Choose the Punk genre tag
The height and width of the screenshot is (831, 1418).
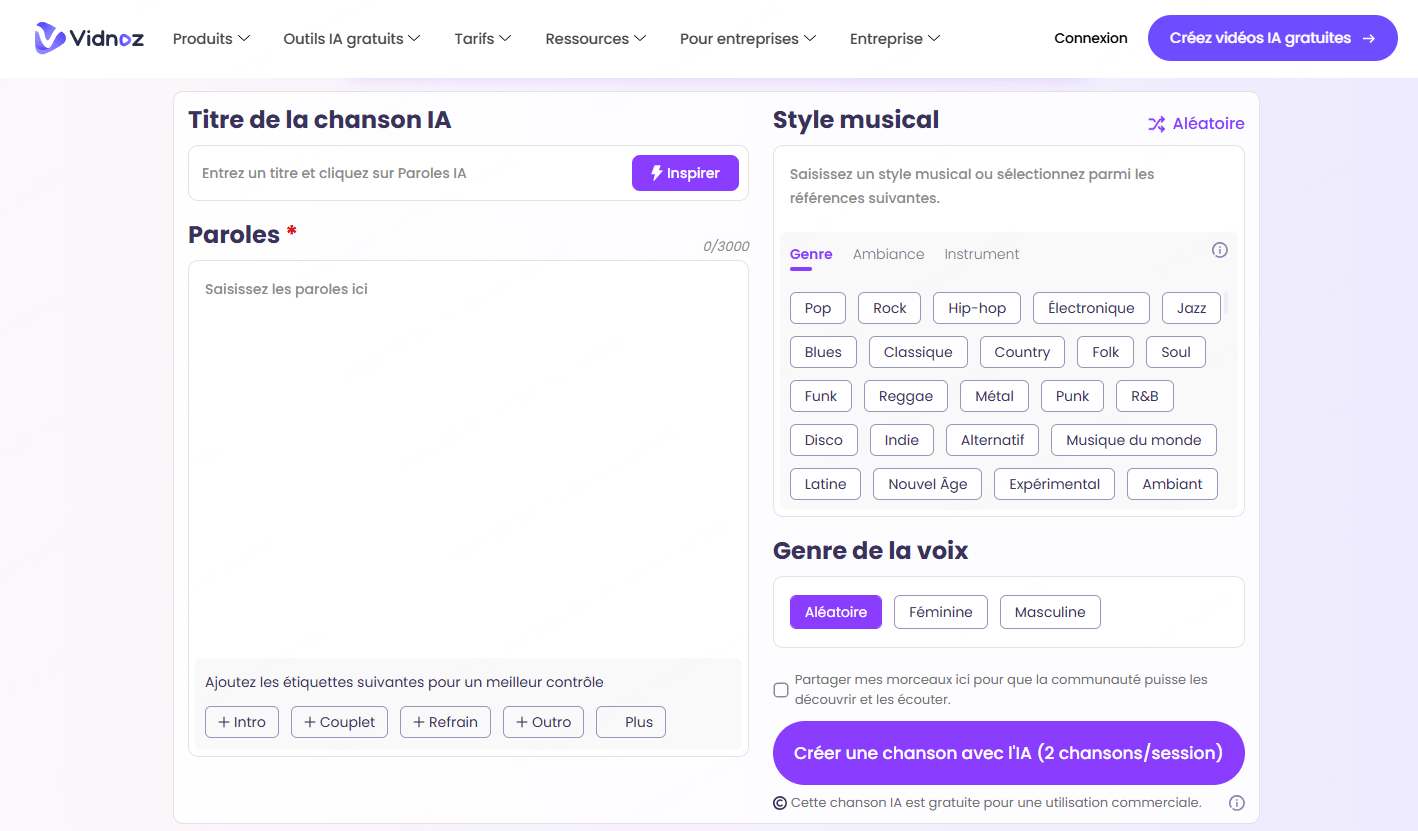click(1072, 396)
